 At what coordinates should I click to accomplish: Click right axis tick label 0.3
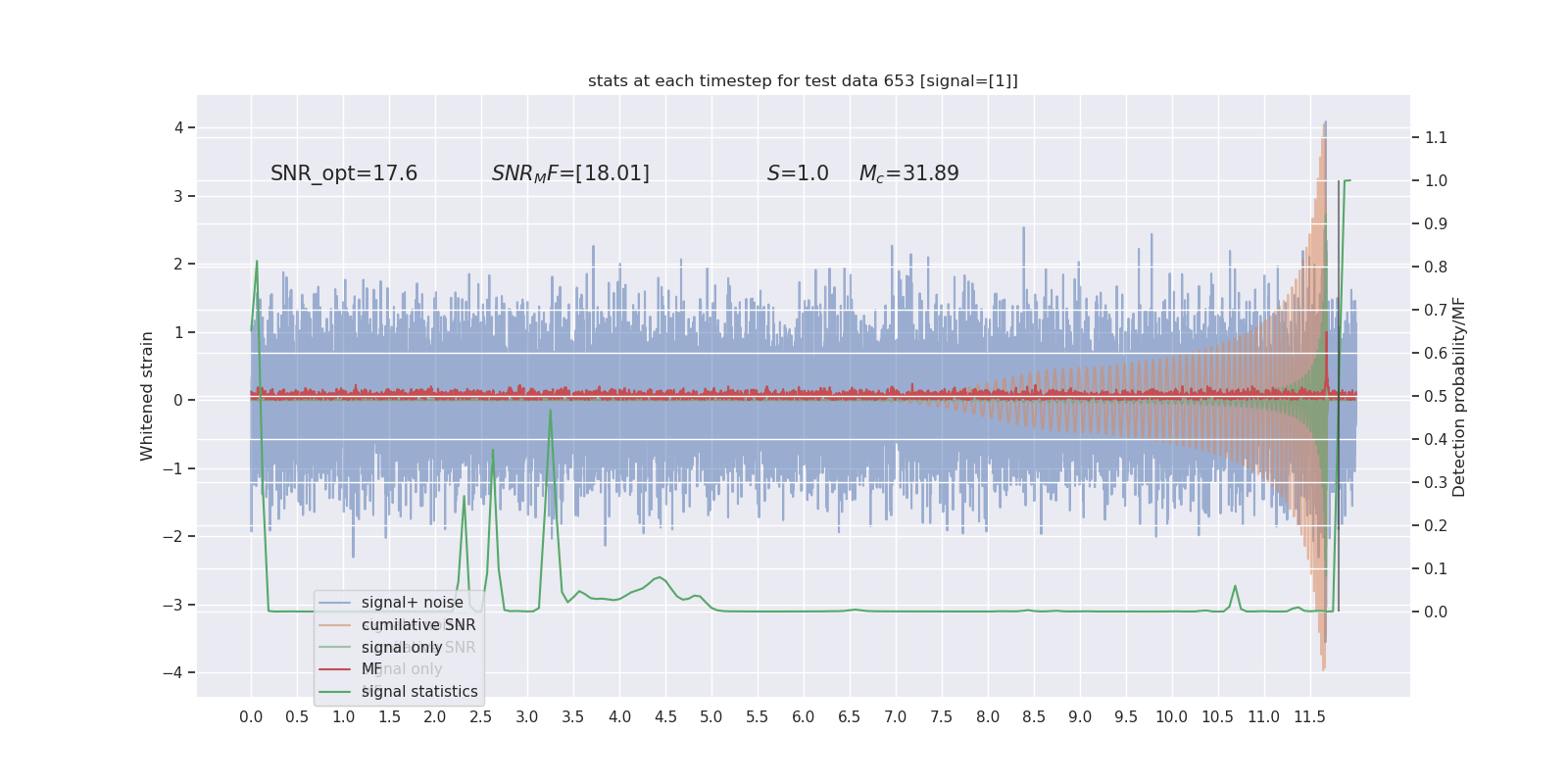pyautogui.click(x=1436, y=483)
